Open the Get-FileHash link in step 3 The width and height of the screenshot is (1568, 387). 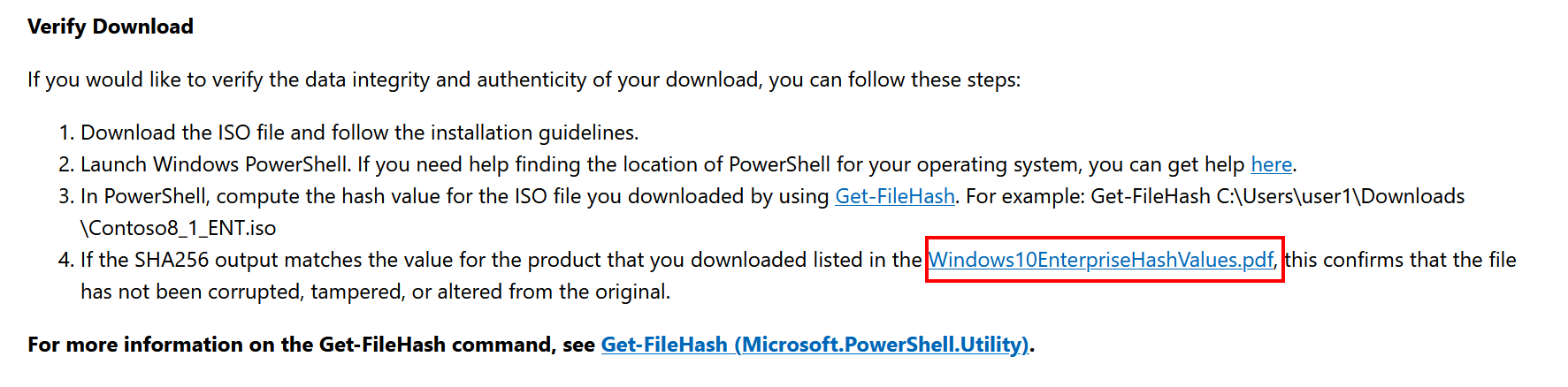pos(894,197)
